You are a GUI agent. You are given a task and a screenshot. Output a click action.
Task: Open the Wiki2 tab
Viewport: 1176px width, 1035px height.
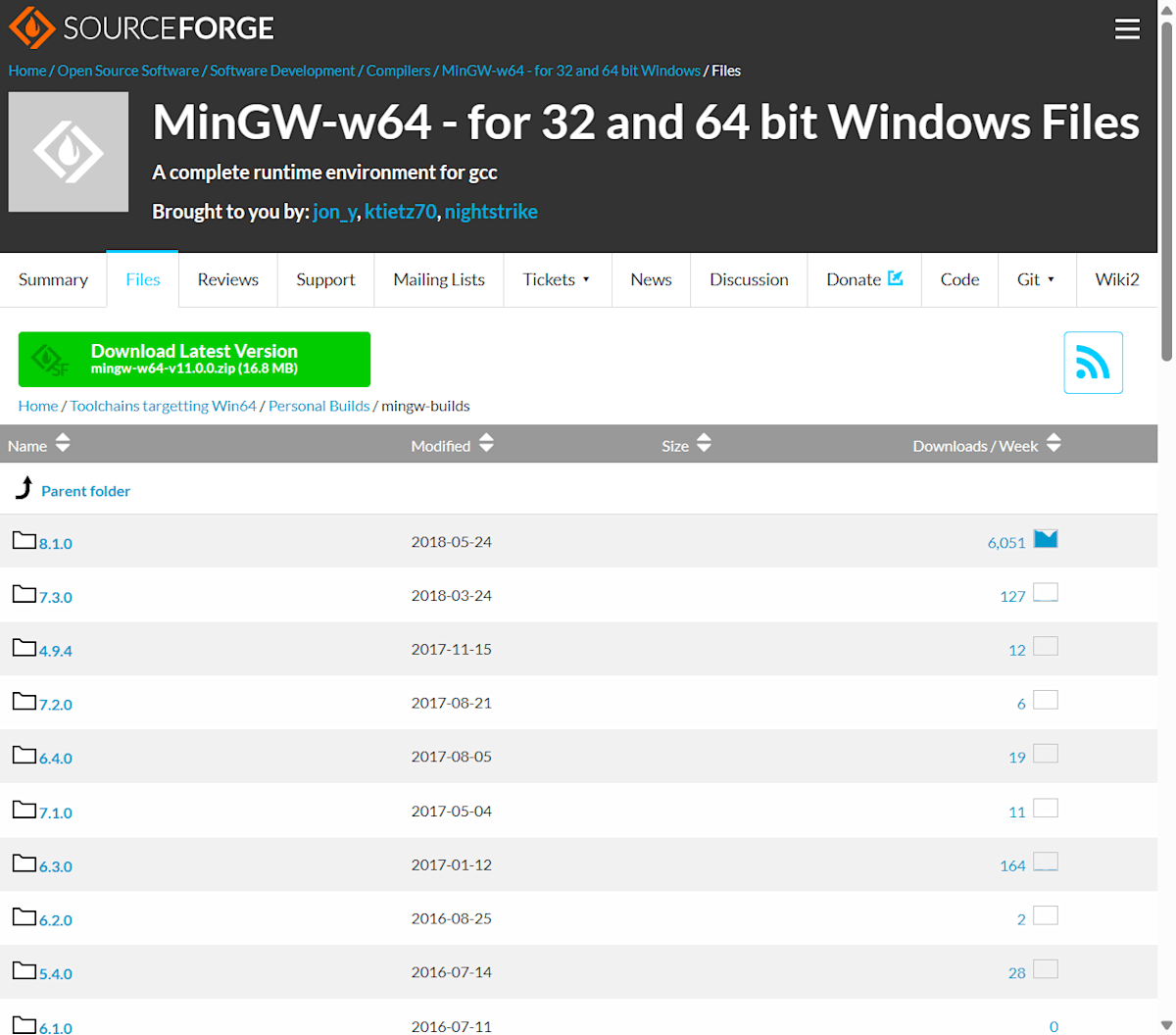click(x=1117, y=279)
